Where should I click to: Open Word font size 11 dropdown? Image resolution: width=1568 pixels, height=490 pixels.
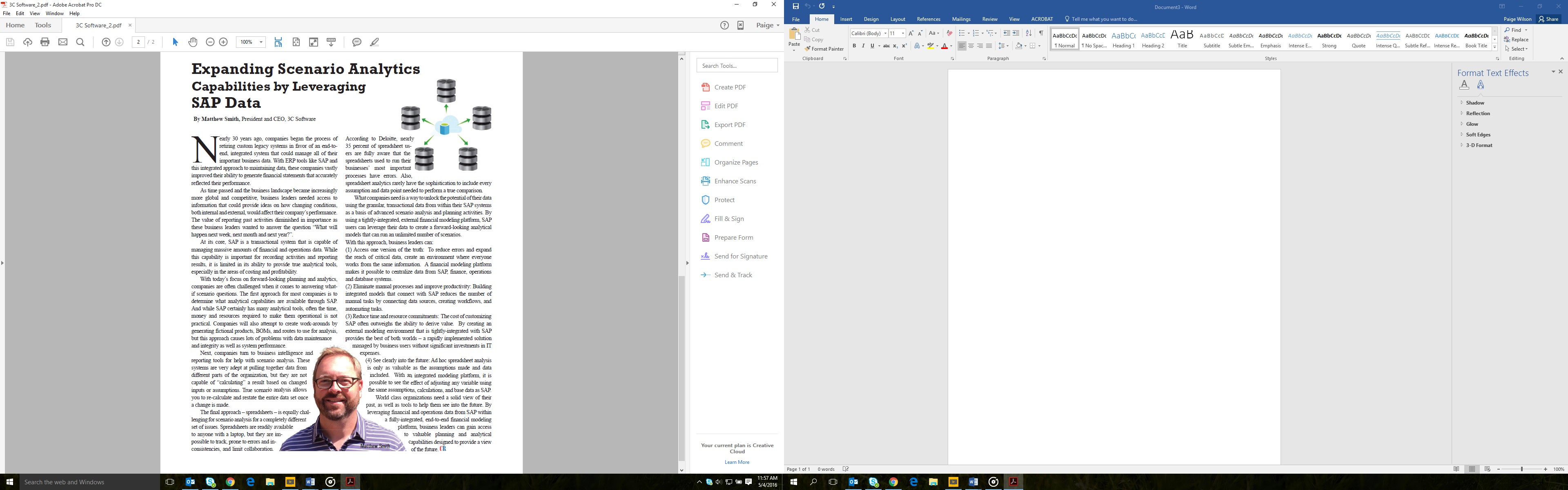pos(903,33)
